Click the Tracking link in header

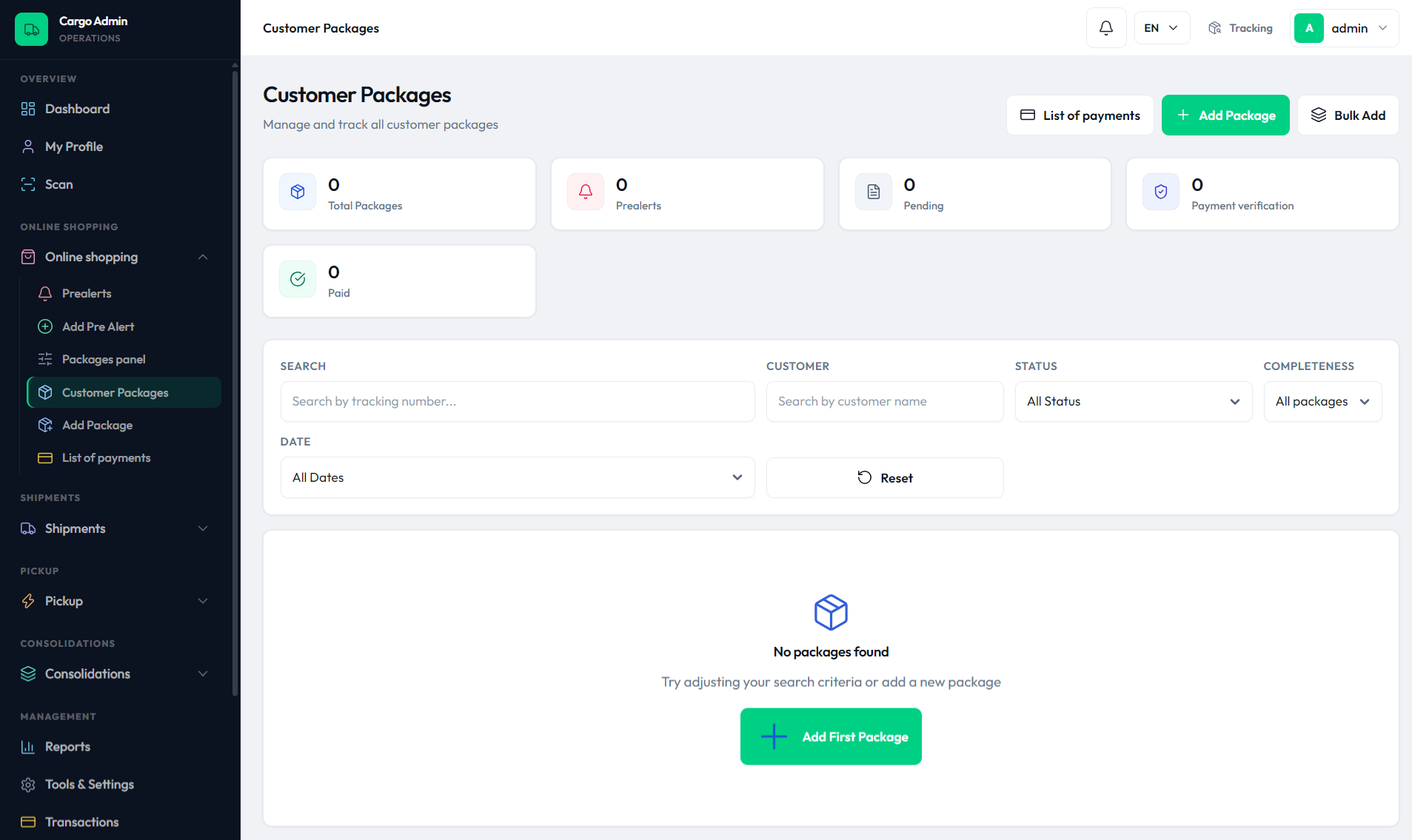(1240, 28)
